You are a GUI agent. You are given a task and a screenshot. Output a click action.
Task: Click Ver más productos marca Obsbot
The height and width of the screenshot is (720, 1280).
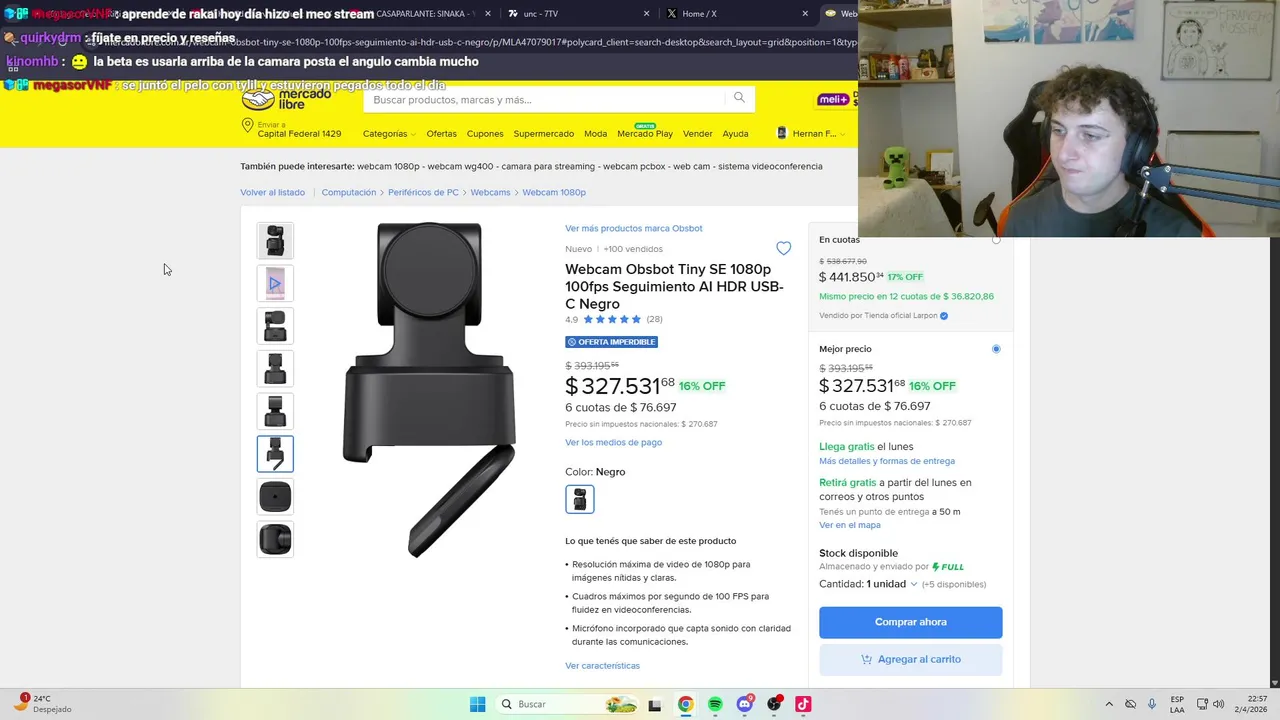(634, 228)
